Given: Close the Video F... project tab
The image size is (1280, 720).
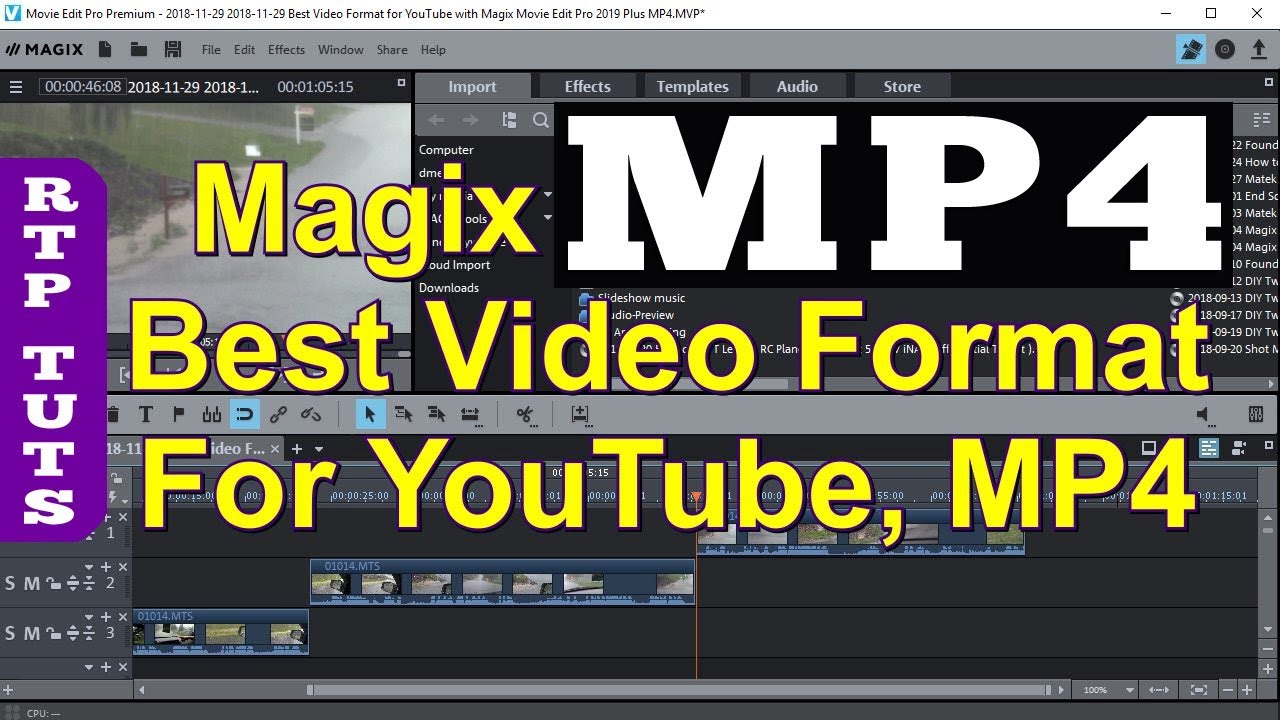Looking at the screenshot, I should coord(273,449).
